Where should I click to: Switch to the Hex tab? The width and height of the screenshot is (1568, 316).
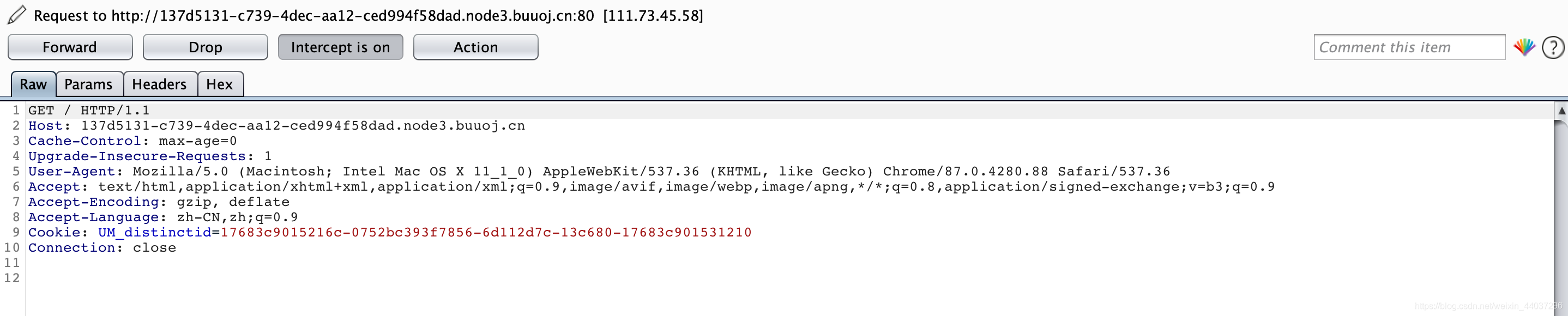220,84
